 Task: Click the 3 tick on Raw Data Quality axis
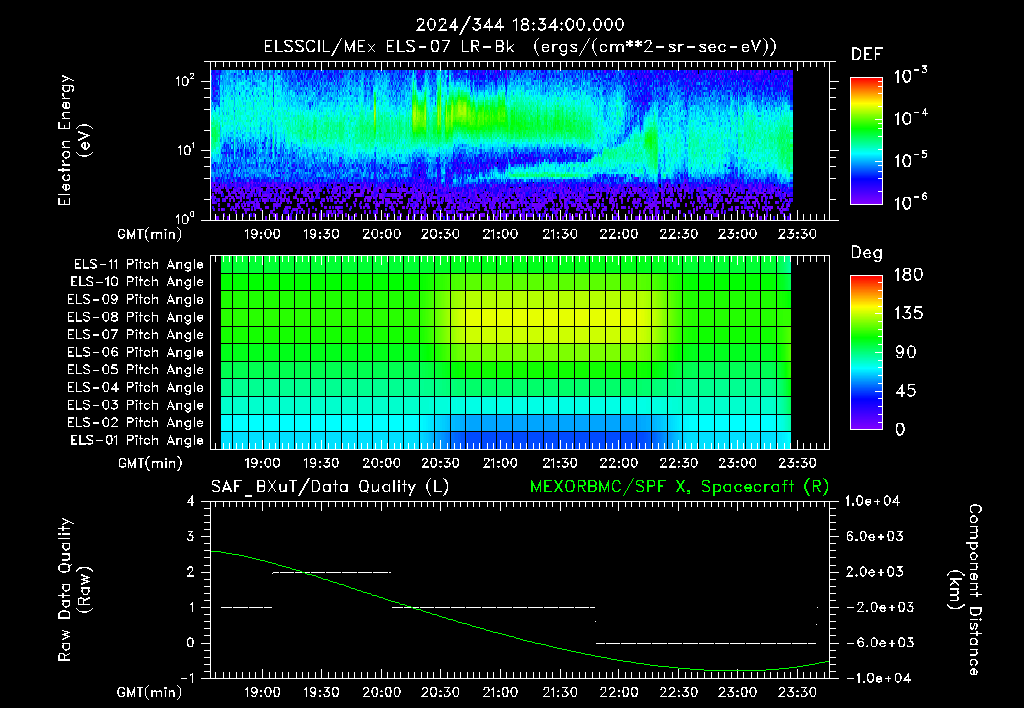coord(191,536)
